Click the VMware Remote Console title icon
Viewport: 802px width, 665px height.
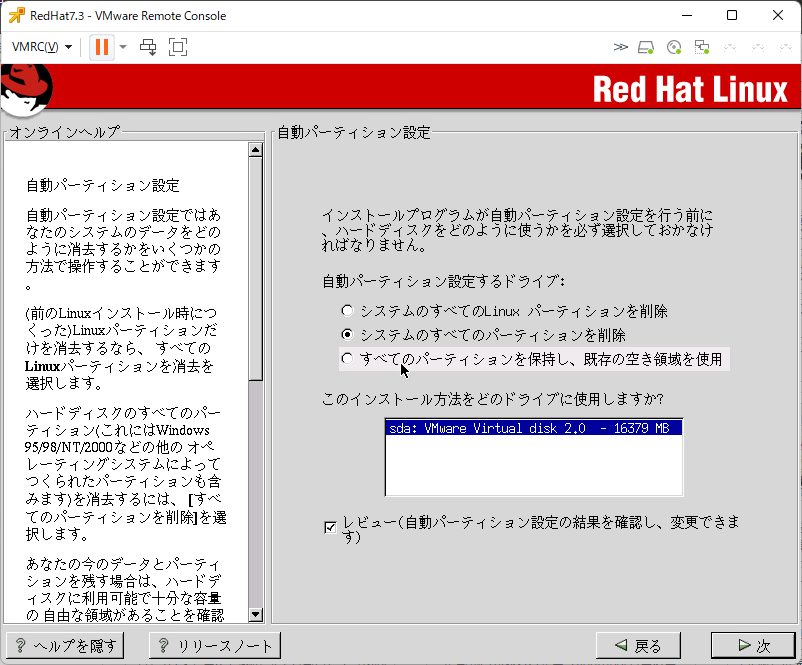tap(16, 15)
